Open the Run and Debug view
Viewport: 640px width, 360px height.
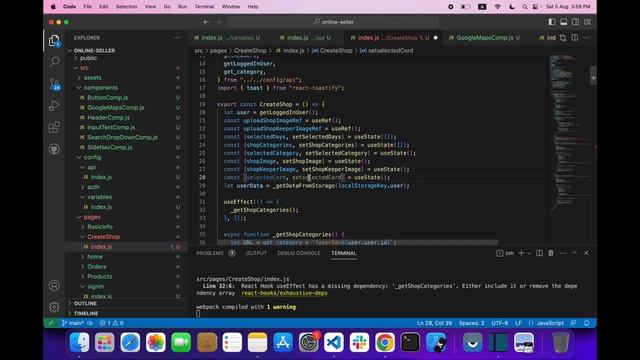coord(54,106)
